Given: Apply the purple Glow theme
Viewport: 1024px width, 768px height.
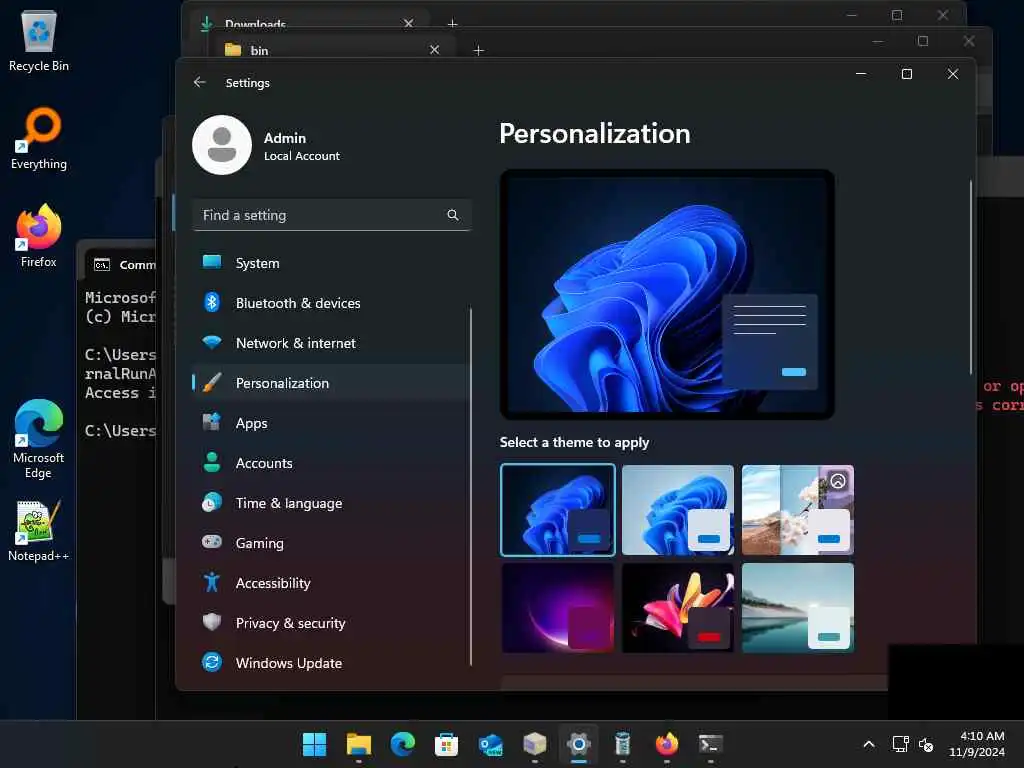Looking at the screenshot, I should (558, 608).
